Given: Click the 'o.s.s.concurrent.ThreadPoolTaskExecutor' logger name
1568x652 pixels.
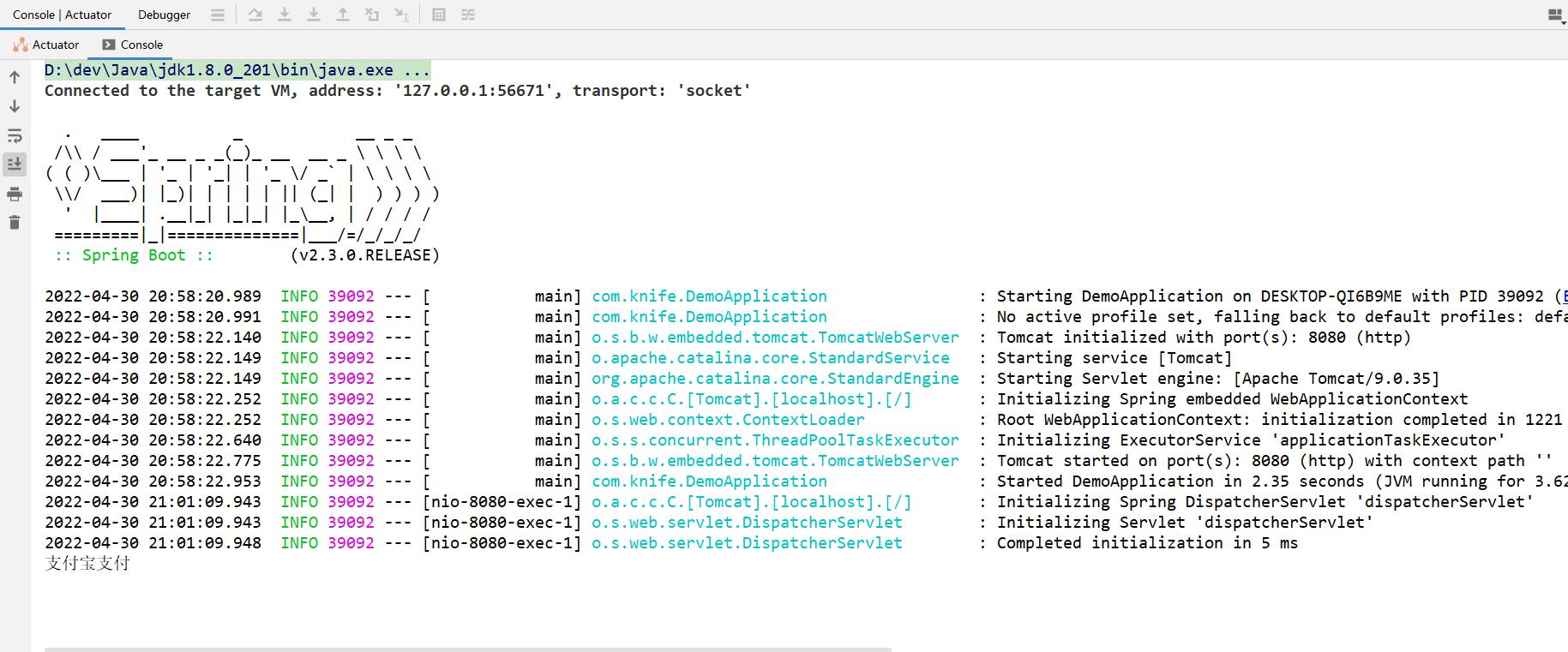Looking at the screenshot, I should 776,440.
